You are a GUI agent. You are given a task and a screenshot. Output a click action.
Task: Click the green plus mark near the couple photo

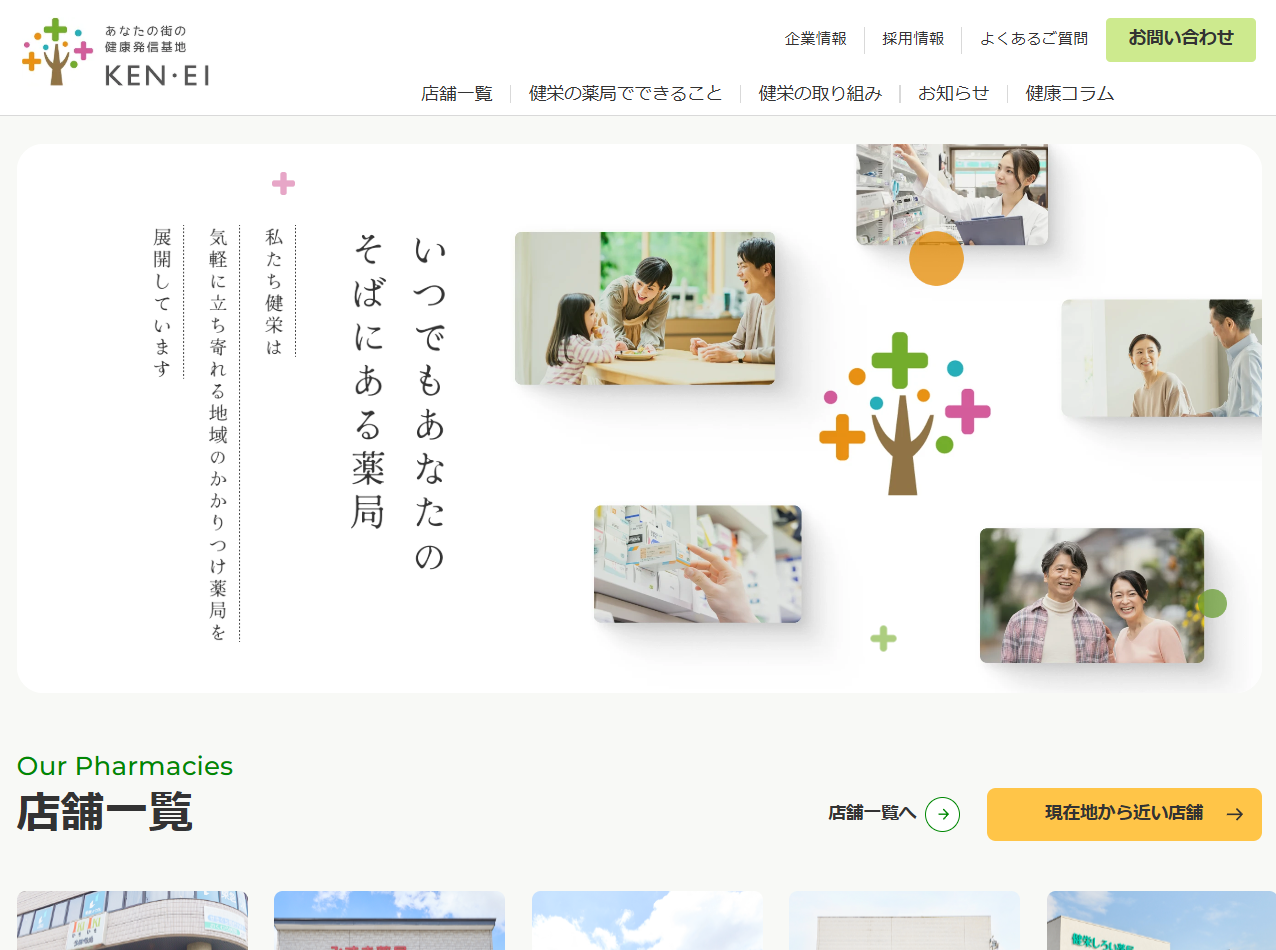[x=884, y=637]
